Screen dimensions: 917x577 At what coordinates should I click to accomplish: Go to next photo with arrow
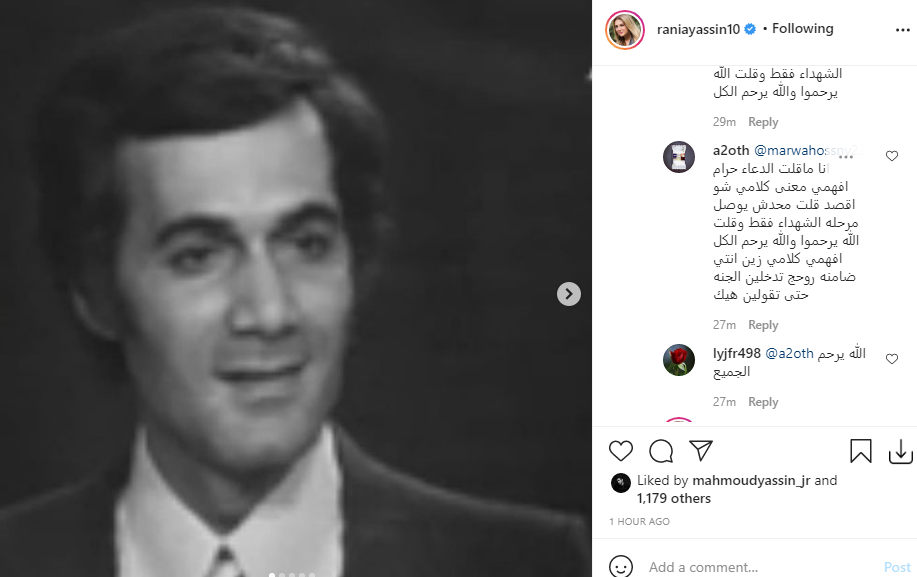[x=568, y=294]
